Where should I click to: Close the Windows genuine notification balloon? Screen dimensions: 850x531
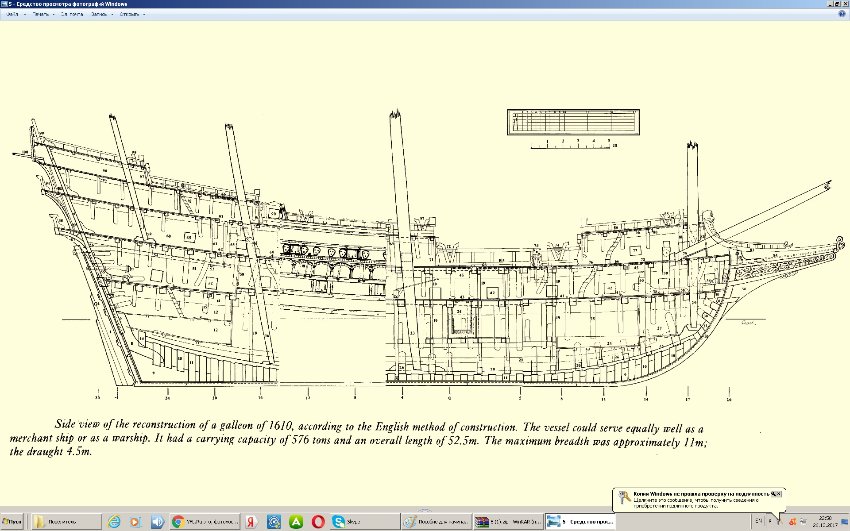click(x=778, y=494)
